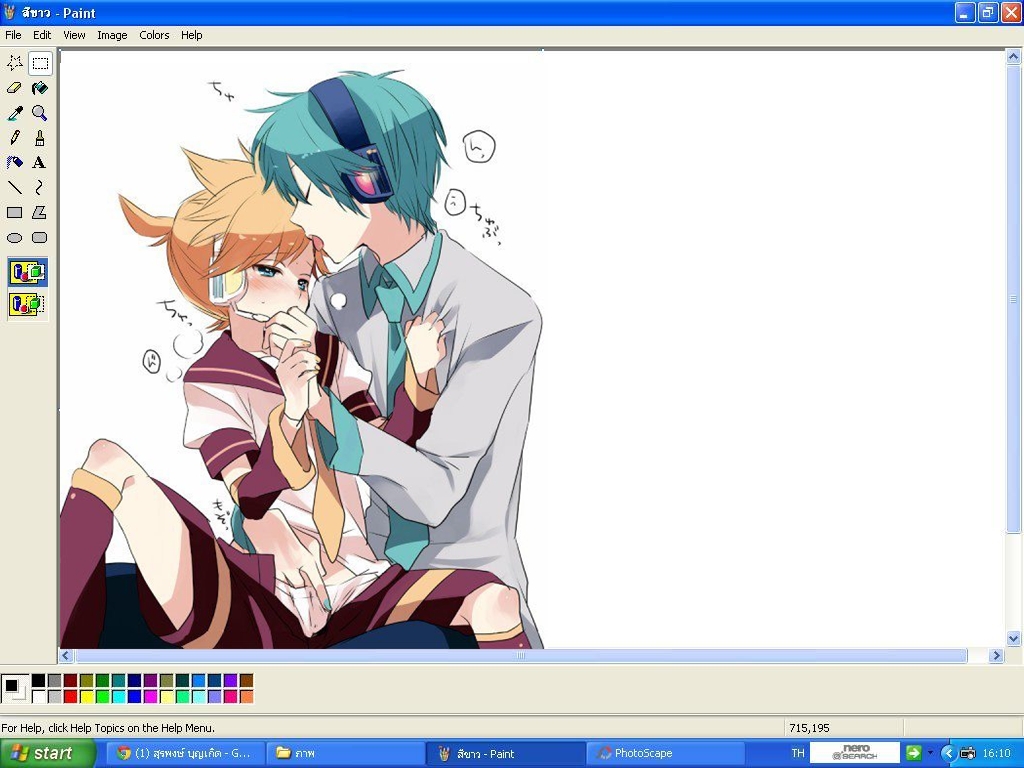The image size is (1024, 768).
Task: Open the Image menu
Action: [x=112, y=35]
